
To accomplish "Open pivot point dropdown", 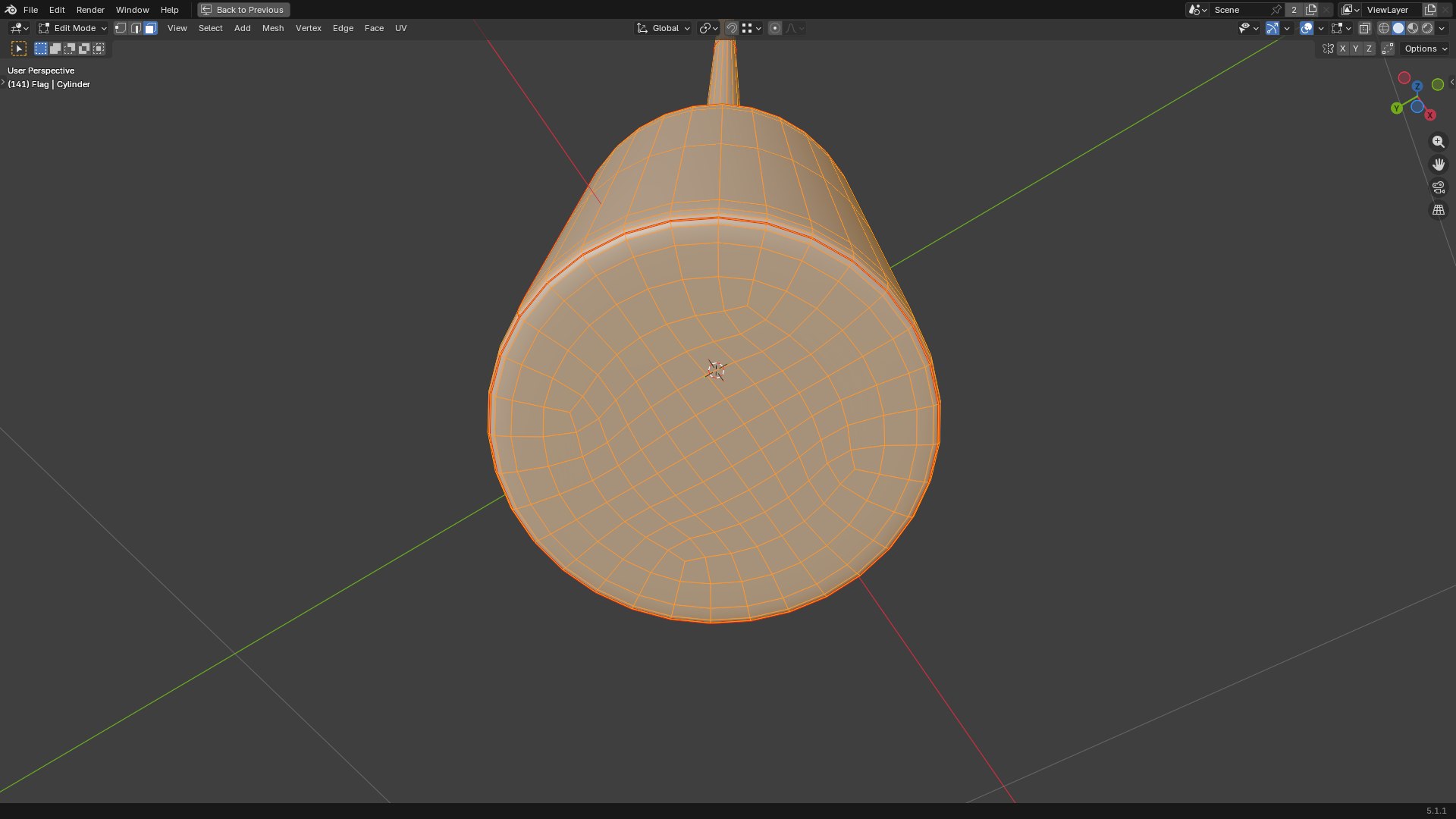I will (x=708, y=28).
